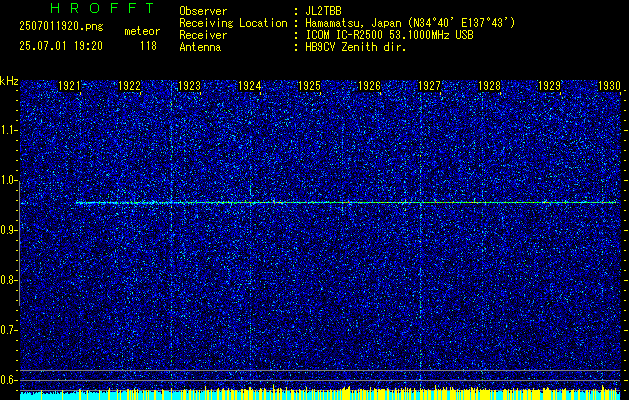Select the observer callsign JL2TBB

[x=323, y=11]
